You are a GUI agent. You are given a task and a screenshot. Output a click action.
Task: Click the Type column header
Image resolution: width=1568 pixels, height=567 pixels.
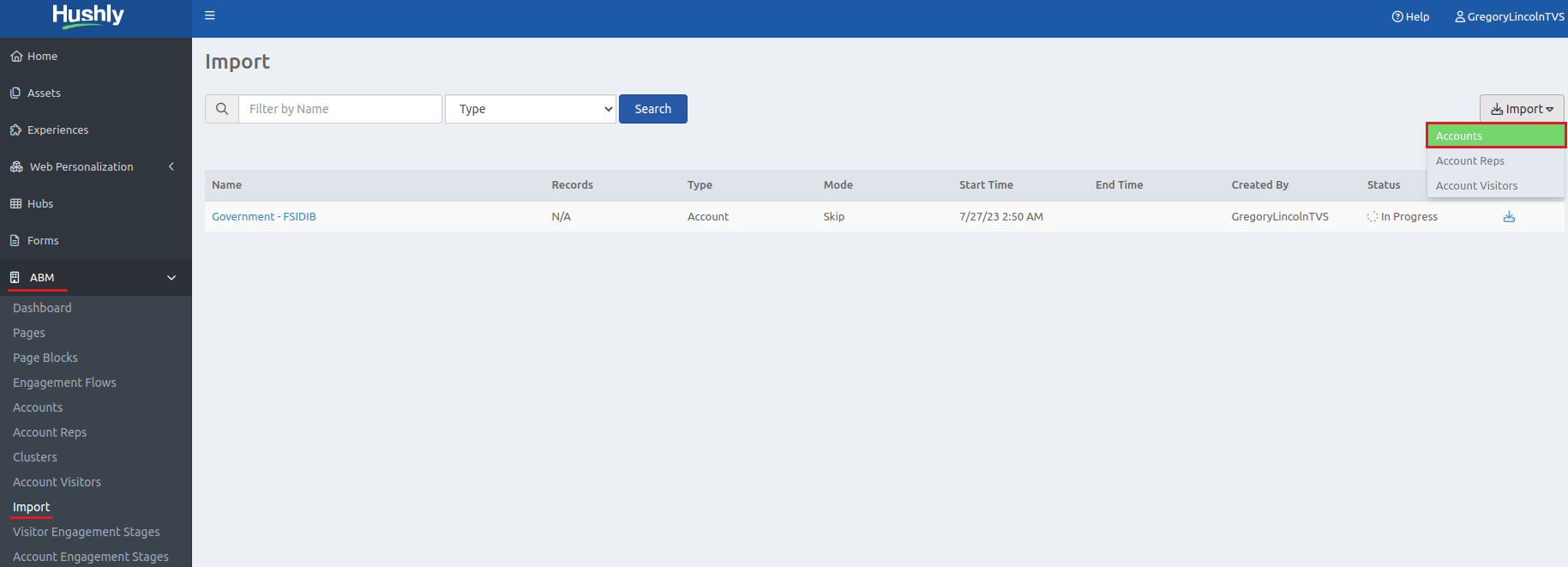[x=700, y=184]
